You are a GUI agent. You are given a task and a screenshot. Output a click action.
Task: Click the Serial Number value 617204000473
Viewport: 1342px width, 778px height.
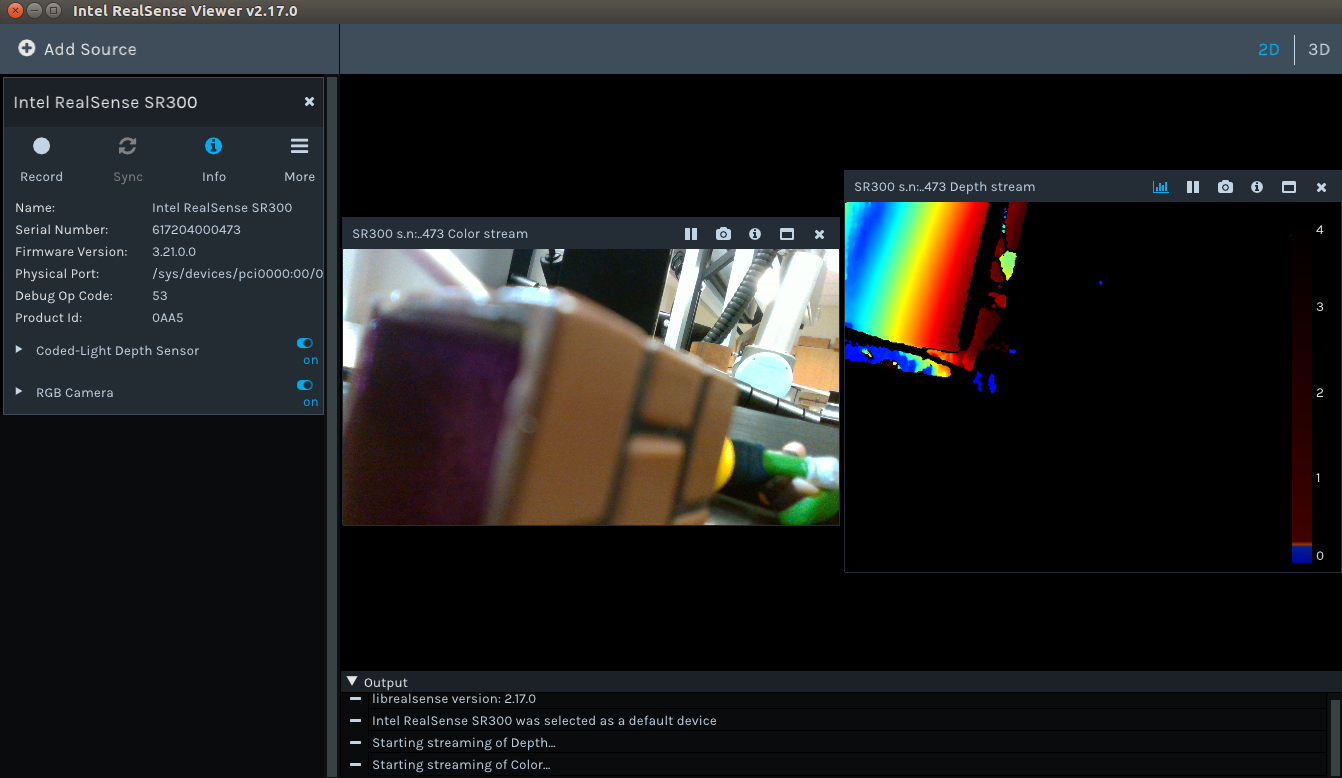(196, 230)
